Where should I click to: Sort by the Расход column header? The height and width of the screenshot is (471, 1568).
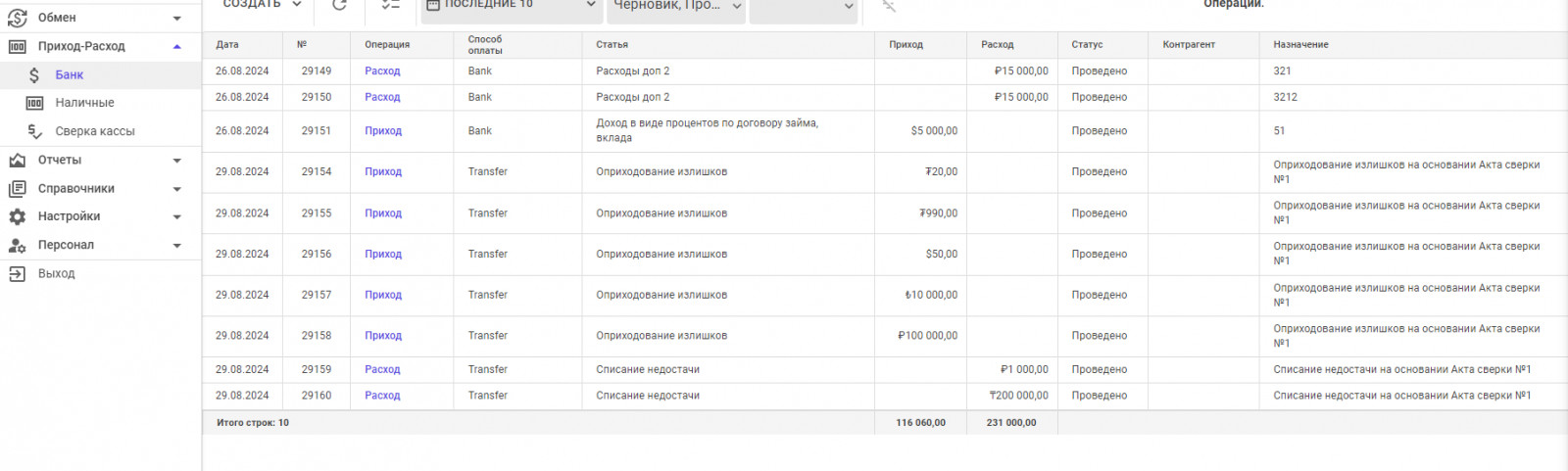point(997,45)
